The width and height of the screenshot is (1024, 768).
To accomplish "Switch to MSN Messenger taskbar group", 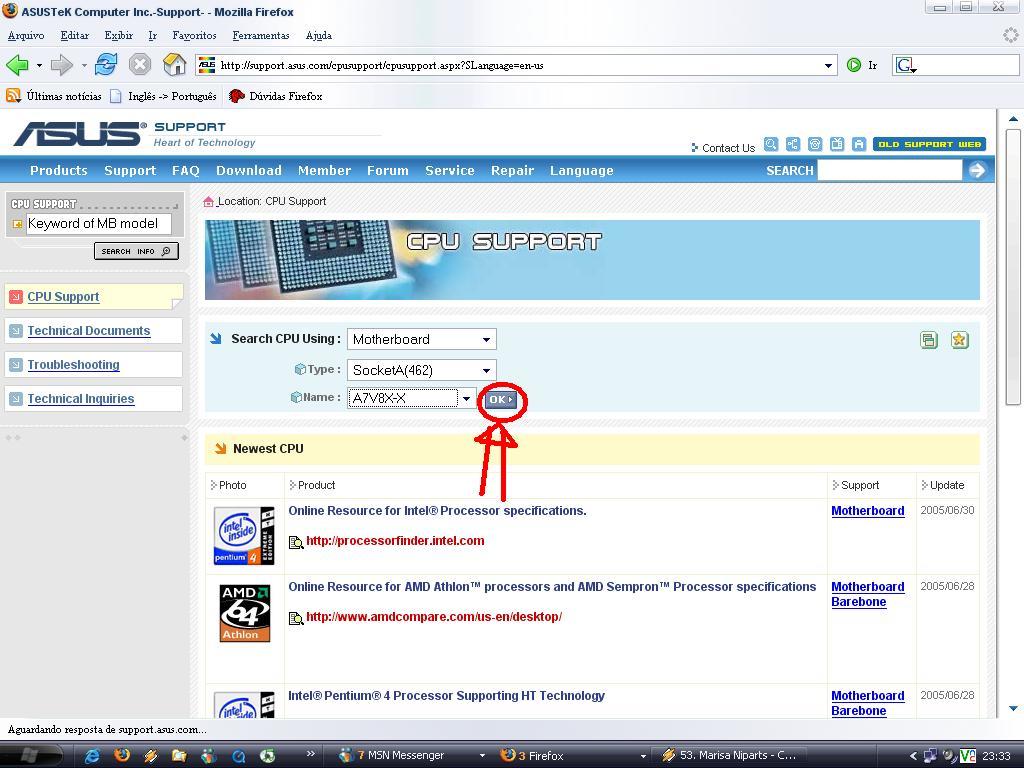I will tap(411, 756).
